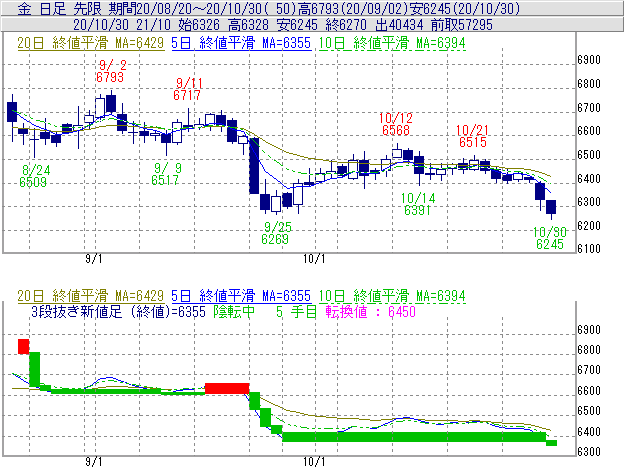The image size is (624, 473).
Task: Select the upper chart 20日 MA=6429 legend
Action: [91, 43]
